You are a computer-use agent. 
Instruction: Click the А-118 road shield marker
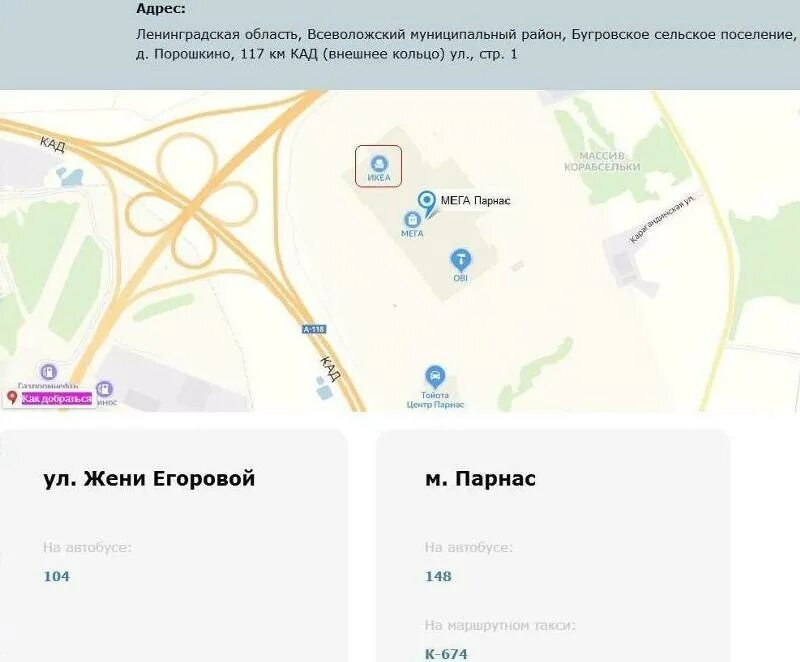[314, 329]
